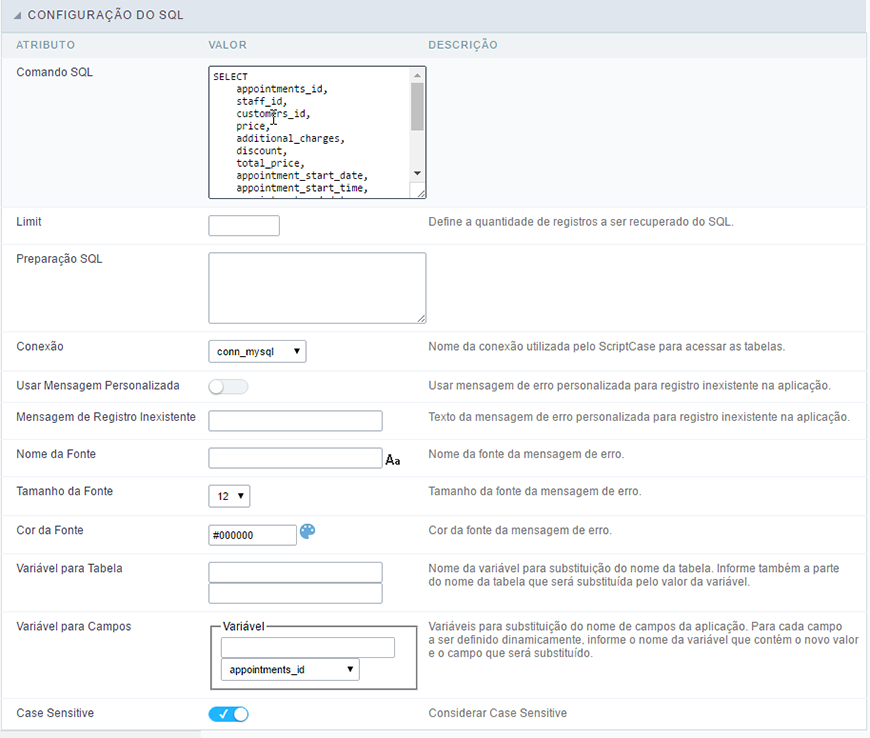
Task: Click the Comando SQL resize handle
Action: click(x=421, y=193)
